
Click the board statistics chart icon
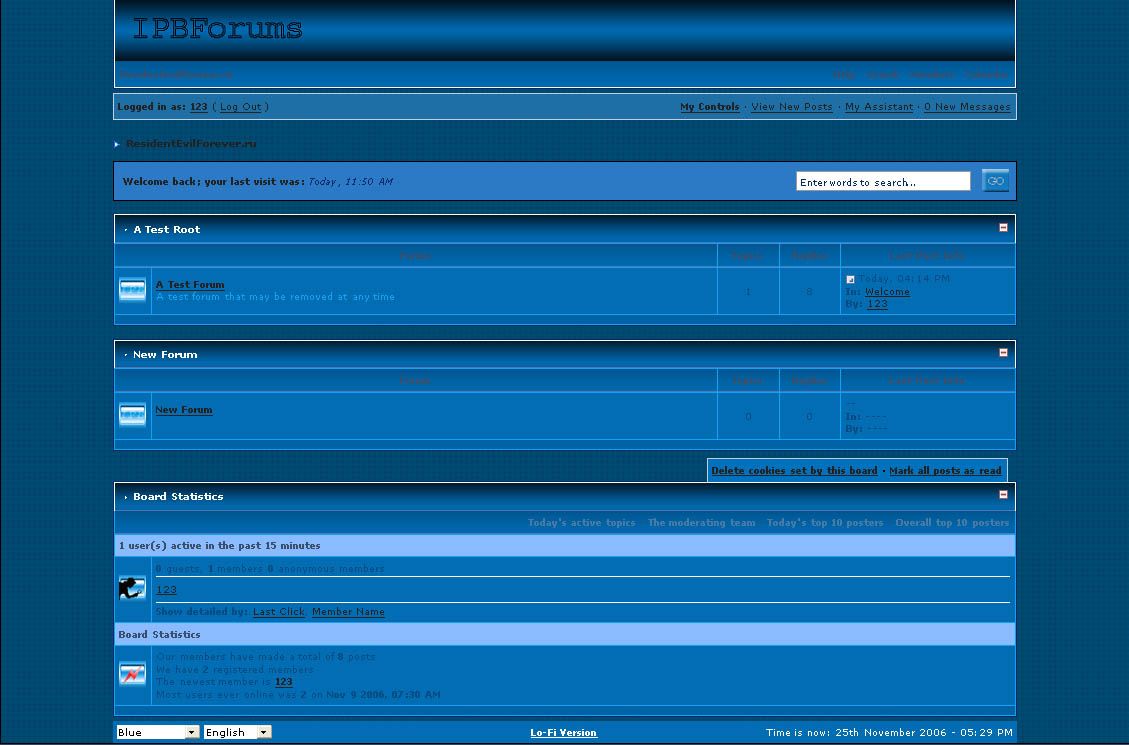[x=132, y=674]
